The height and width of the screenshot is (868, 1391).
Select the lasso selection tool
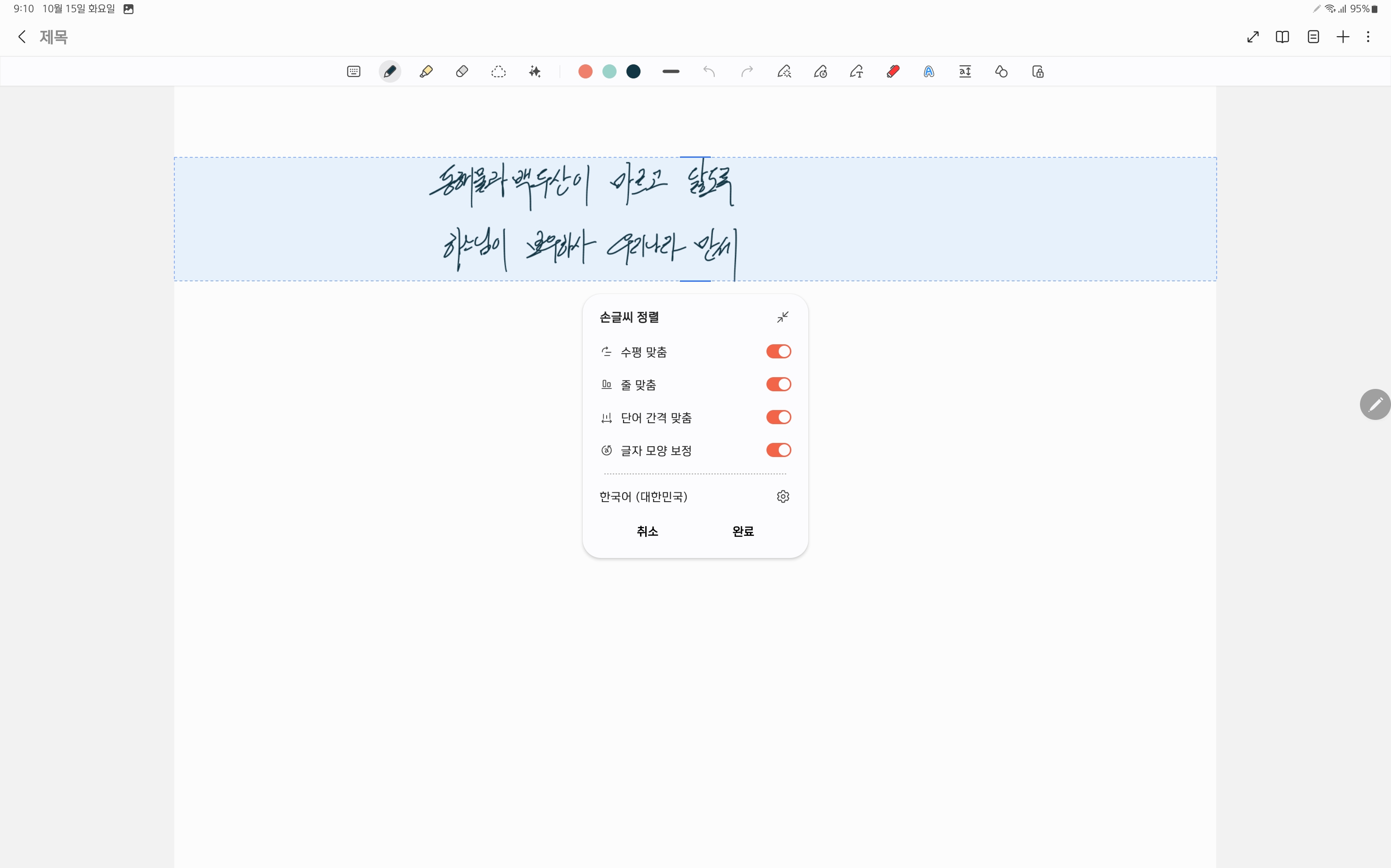499,72
